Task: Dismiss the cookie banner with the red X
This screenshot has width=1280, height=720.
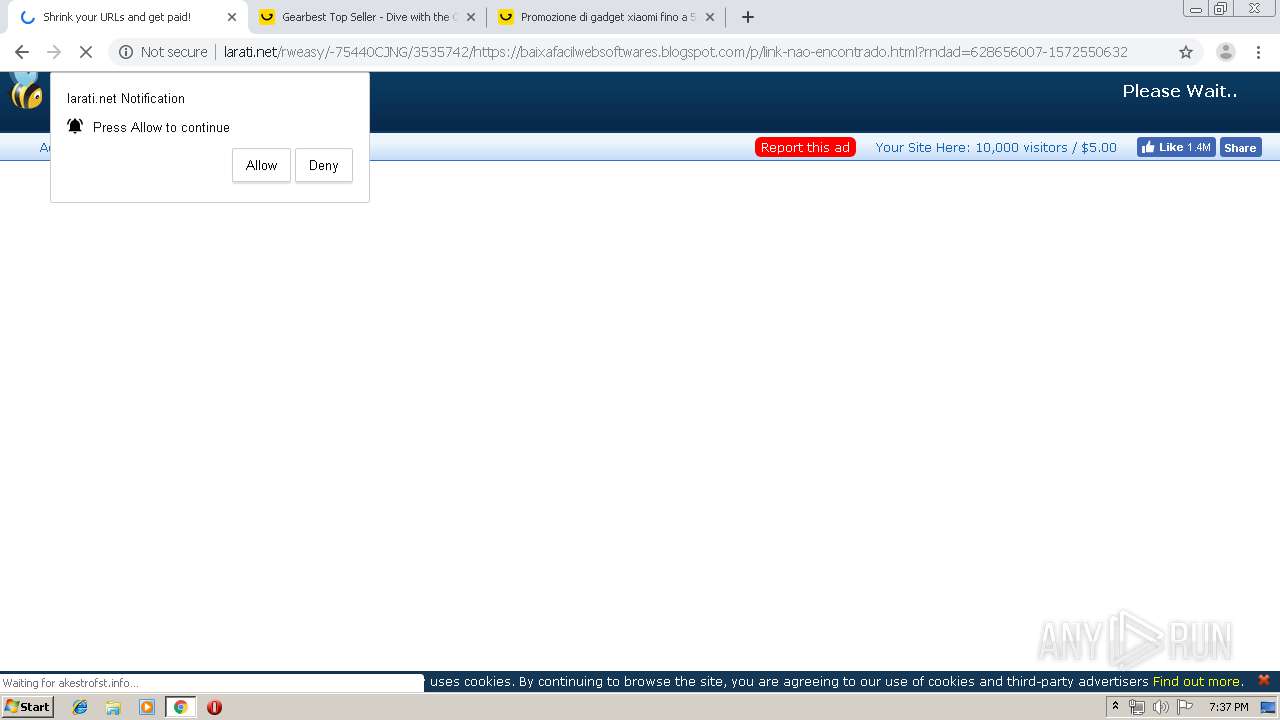Action: coord(1264,680)
